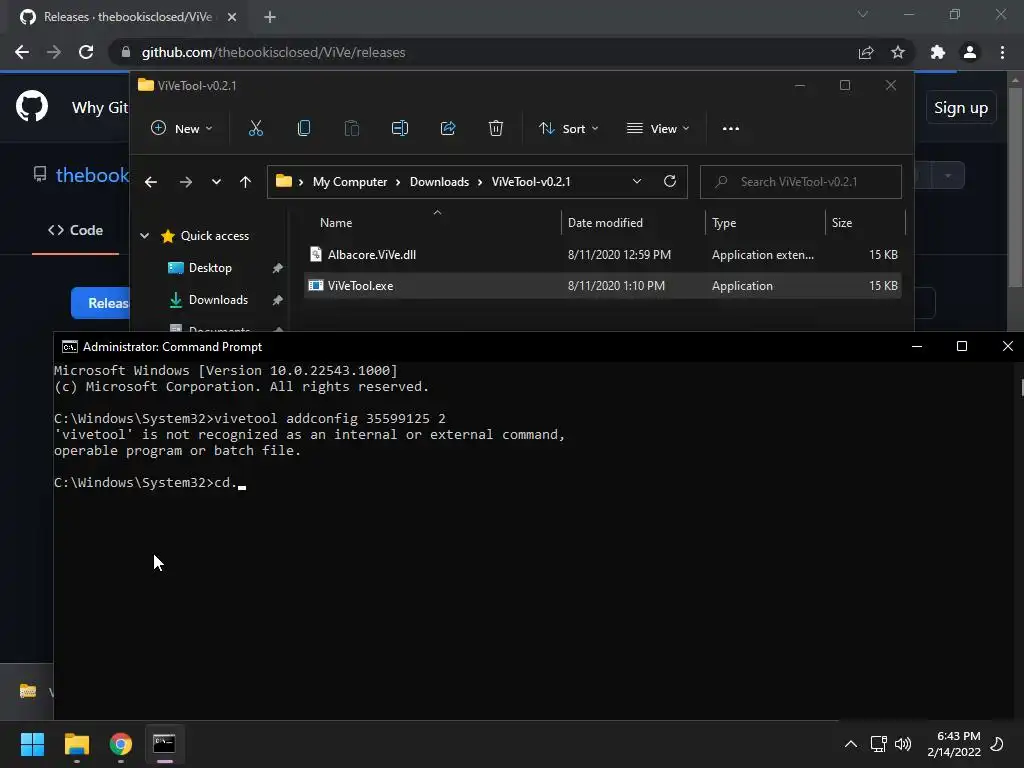Viewport: 1024px width, 768px height.
Task: Sort files by the Name column header
Action: pyautogui.click(x=336, y=223)
